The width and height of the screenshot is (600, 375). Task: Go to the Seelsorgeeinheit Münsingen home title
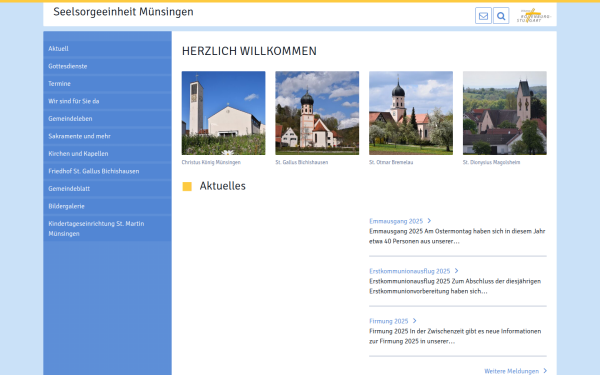point(123,12)
